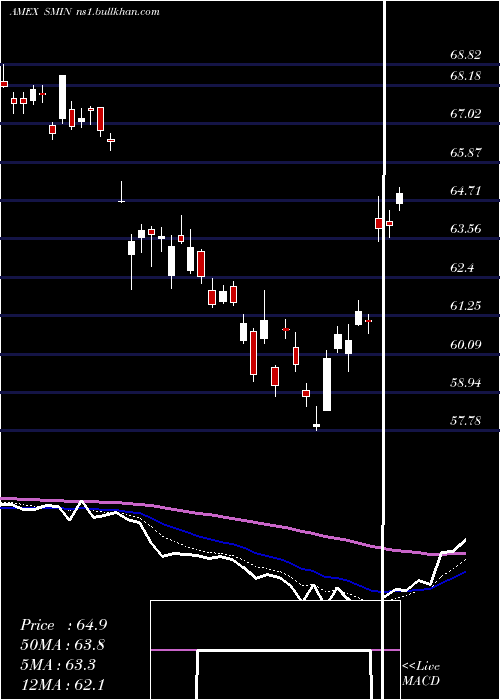Viewport: 500px width, 700px height.
Task: Click the 62.4 price level label
Action: 463,267
